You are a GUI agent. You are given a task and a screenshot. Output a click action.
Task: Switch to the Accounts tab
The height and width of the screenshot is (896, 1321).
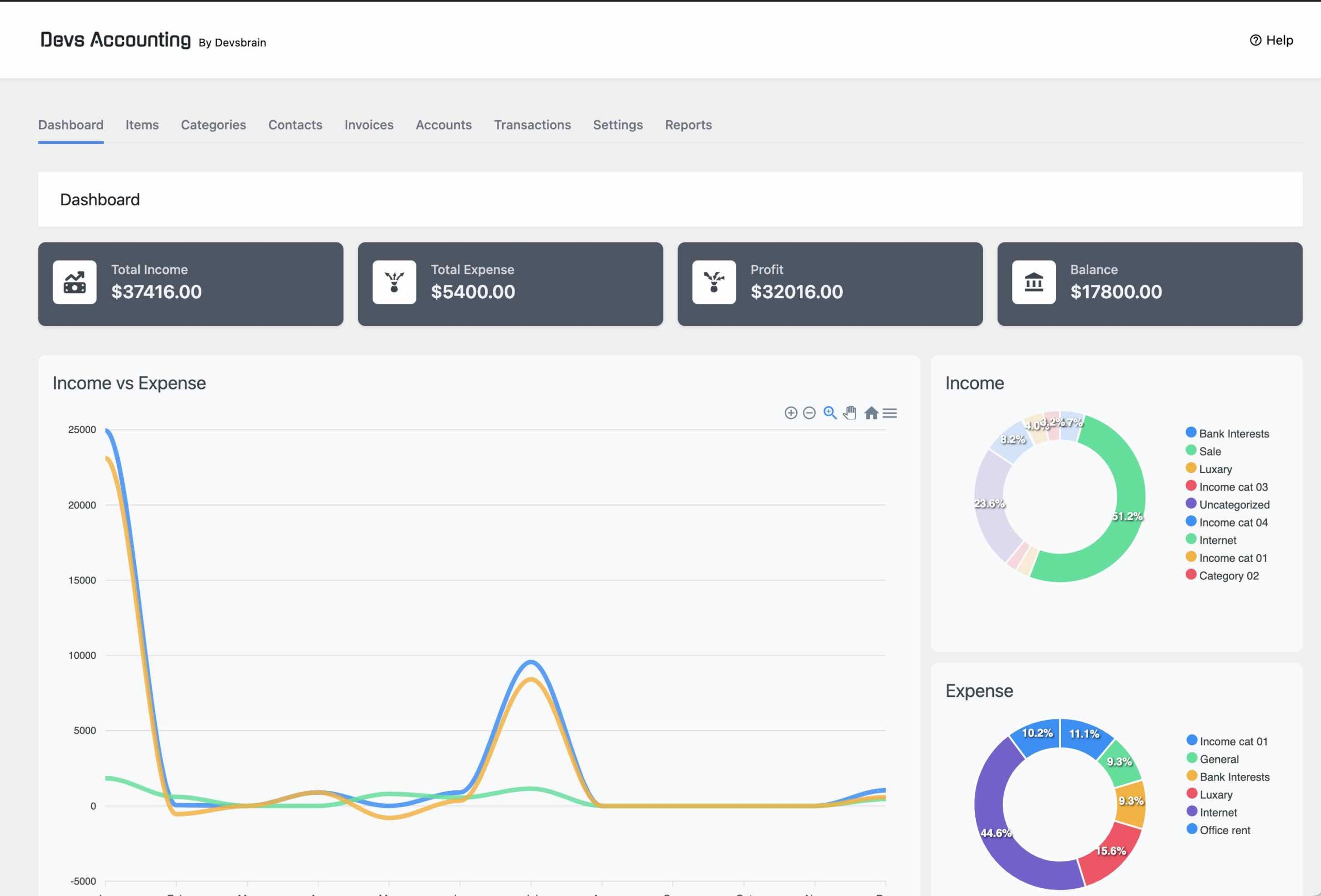(444, 125)
